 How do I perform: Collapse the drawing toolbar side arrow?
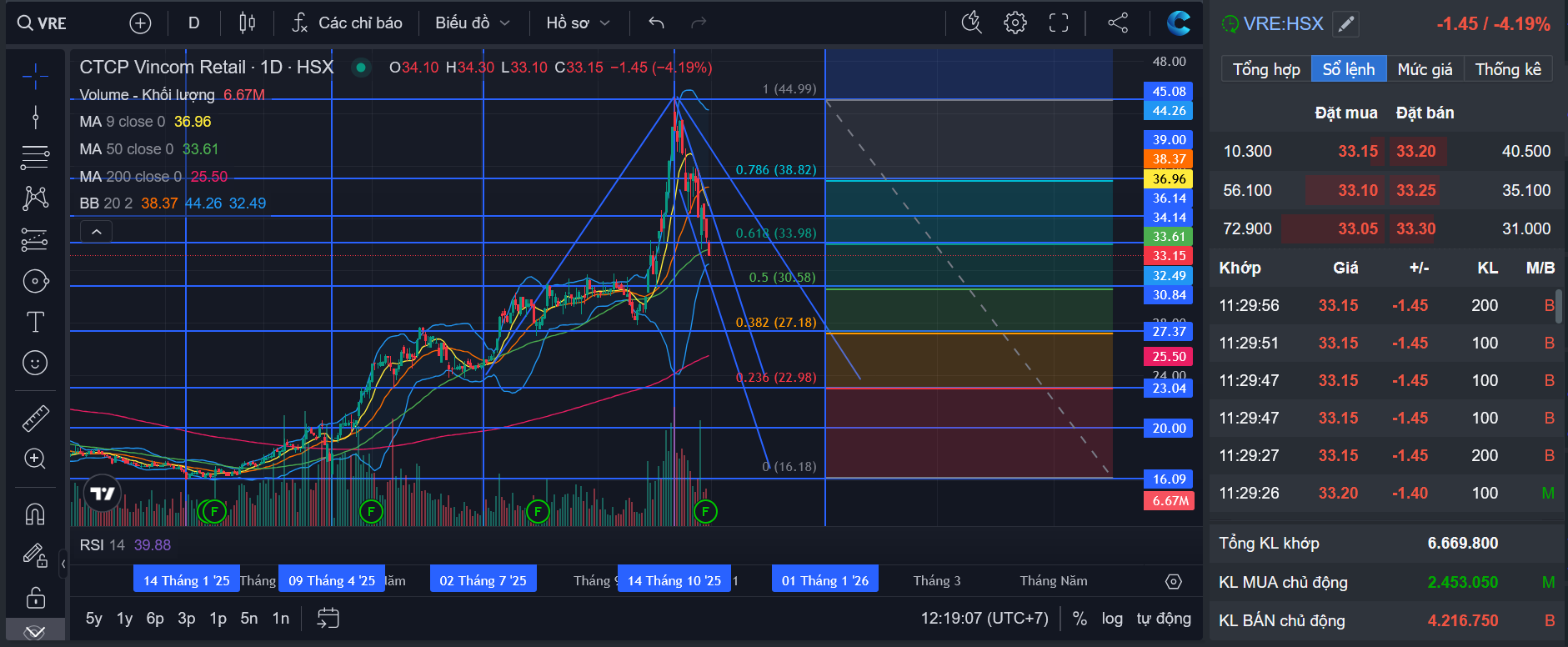(x=63, y=564)
